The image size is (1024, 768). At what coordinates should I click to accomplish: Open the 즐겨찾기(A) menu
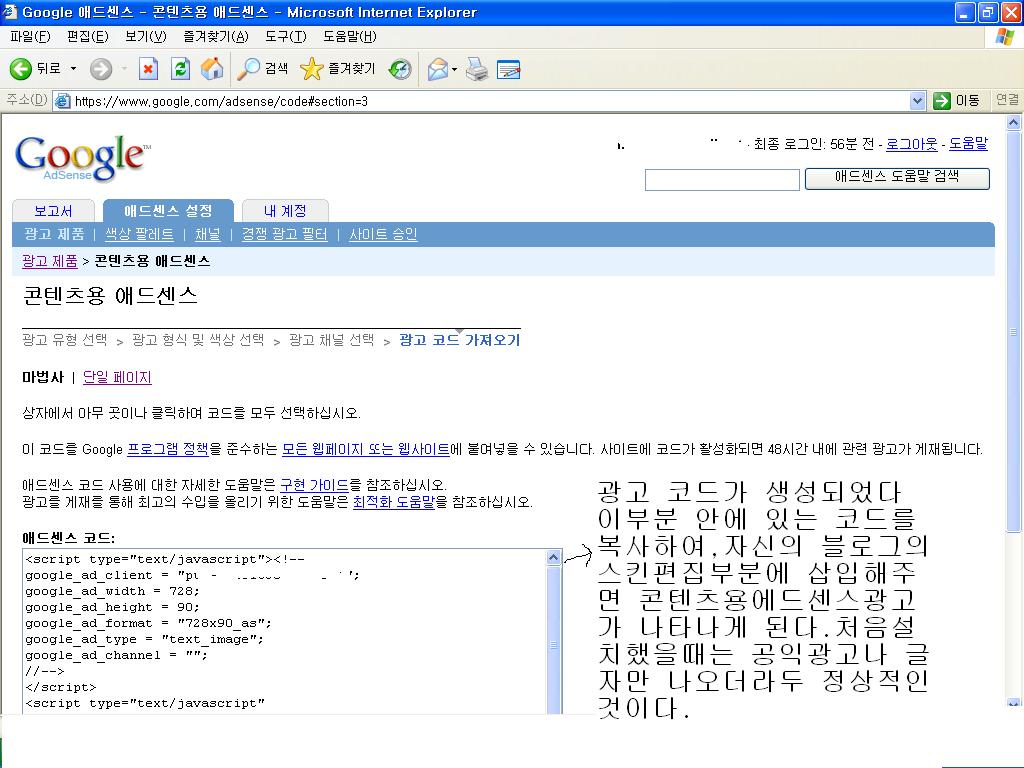tap(216, 37)
